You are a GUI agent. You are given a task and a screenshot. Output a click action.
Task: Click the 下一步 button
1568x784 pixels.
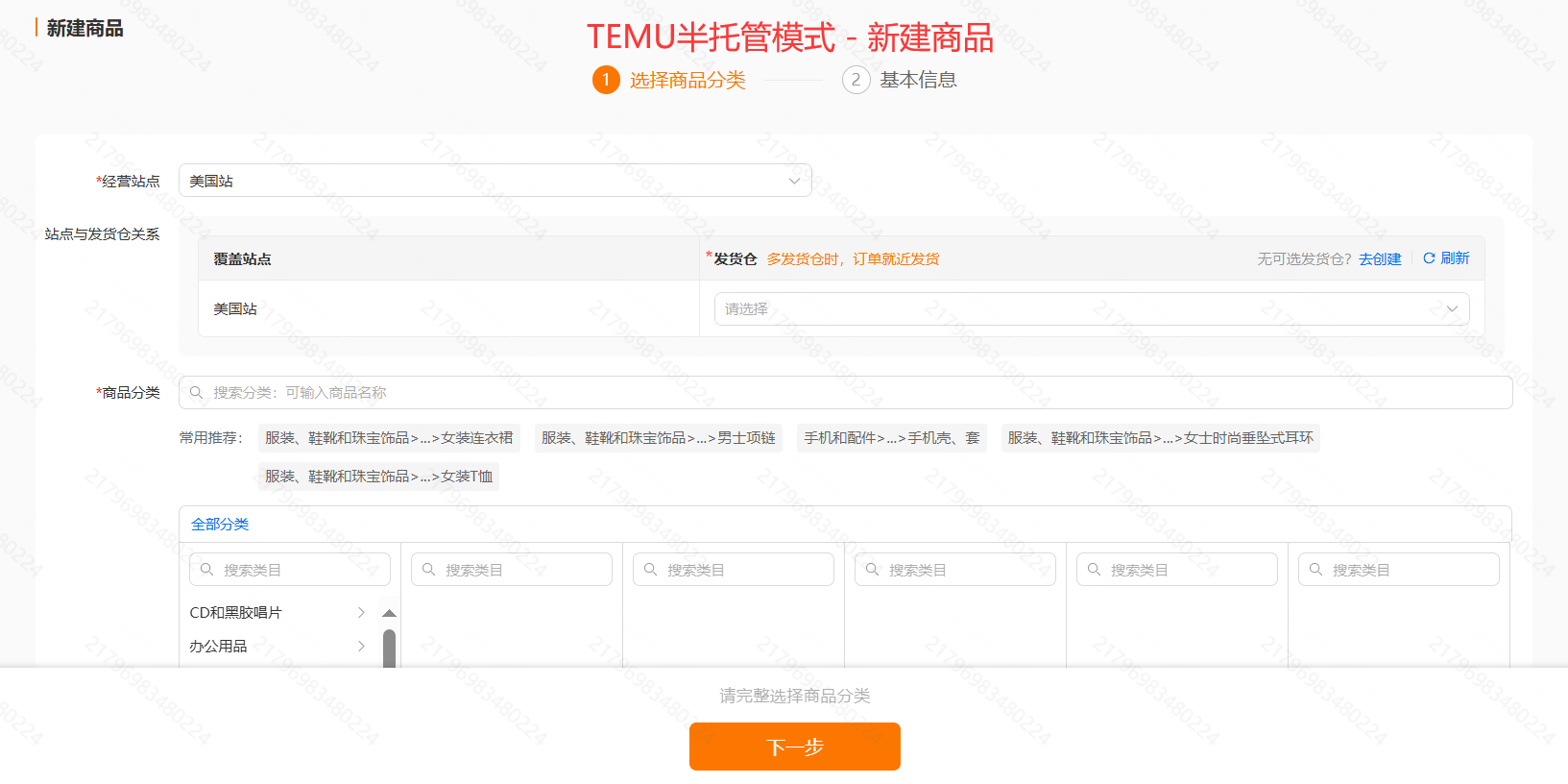click(x=795, y=747)
